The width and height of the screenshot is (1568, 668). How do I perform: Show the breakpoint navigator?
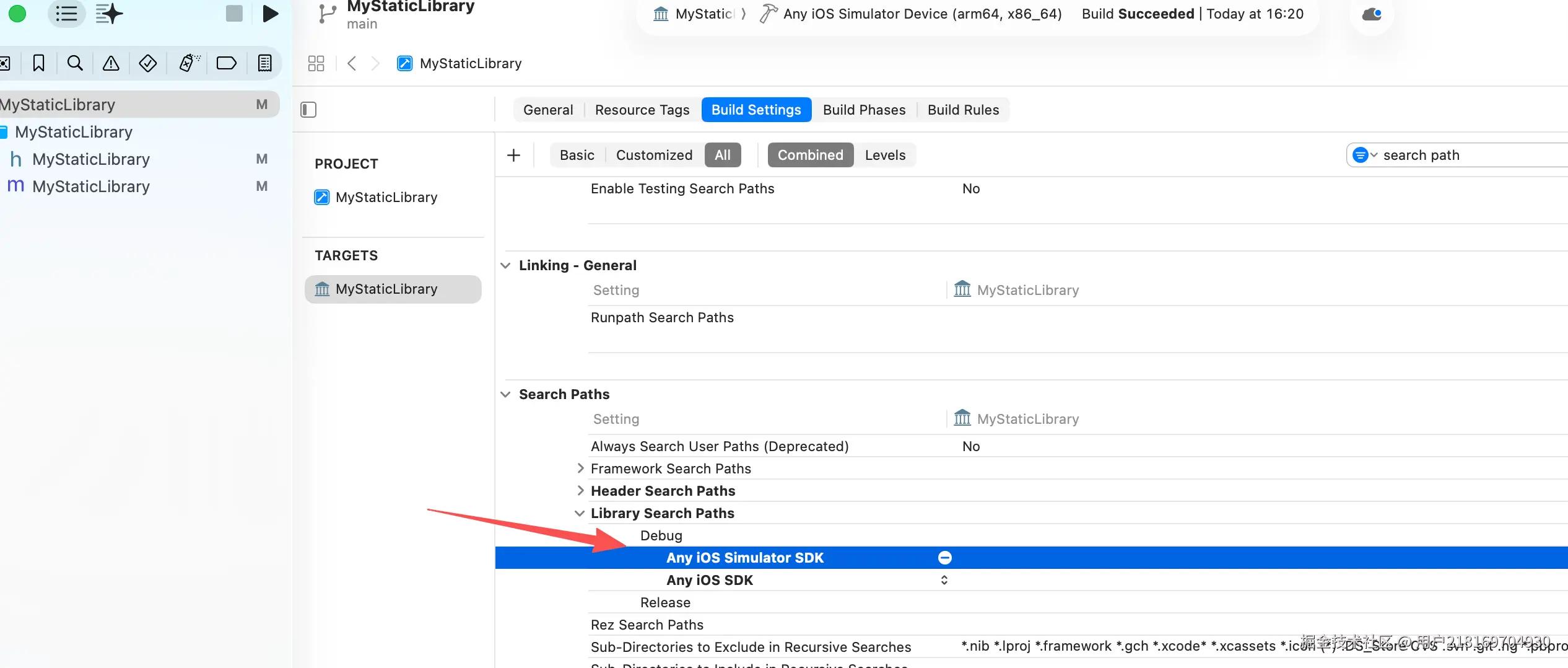click(x=226, y=63)
